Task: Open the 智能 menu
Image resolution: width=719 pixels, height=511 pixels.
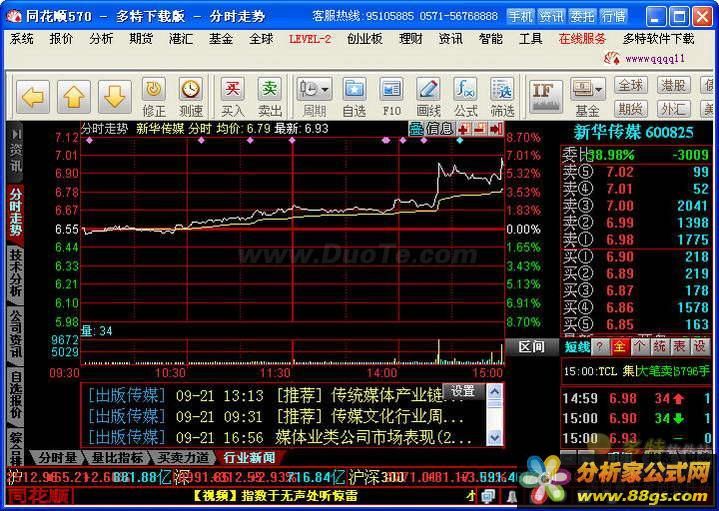Action: pyautogui.click(x=490, y=39)
